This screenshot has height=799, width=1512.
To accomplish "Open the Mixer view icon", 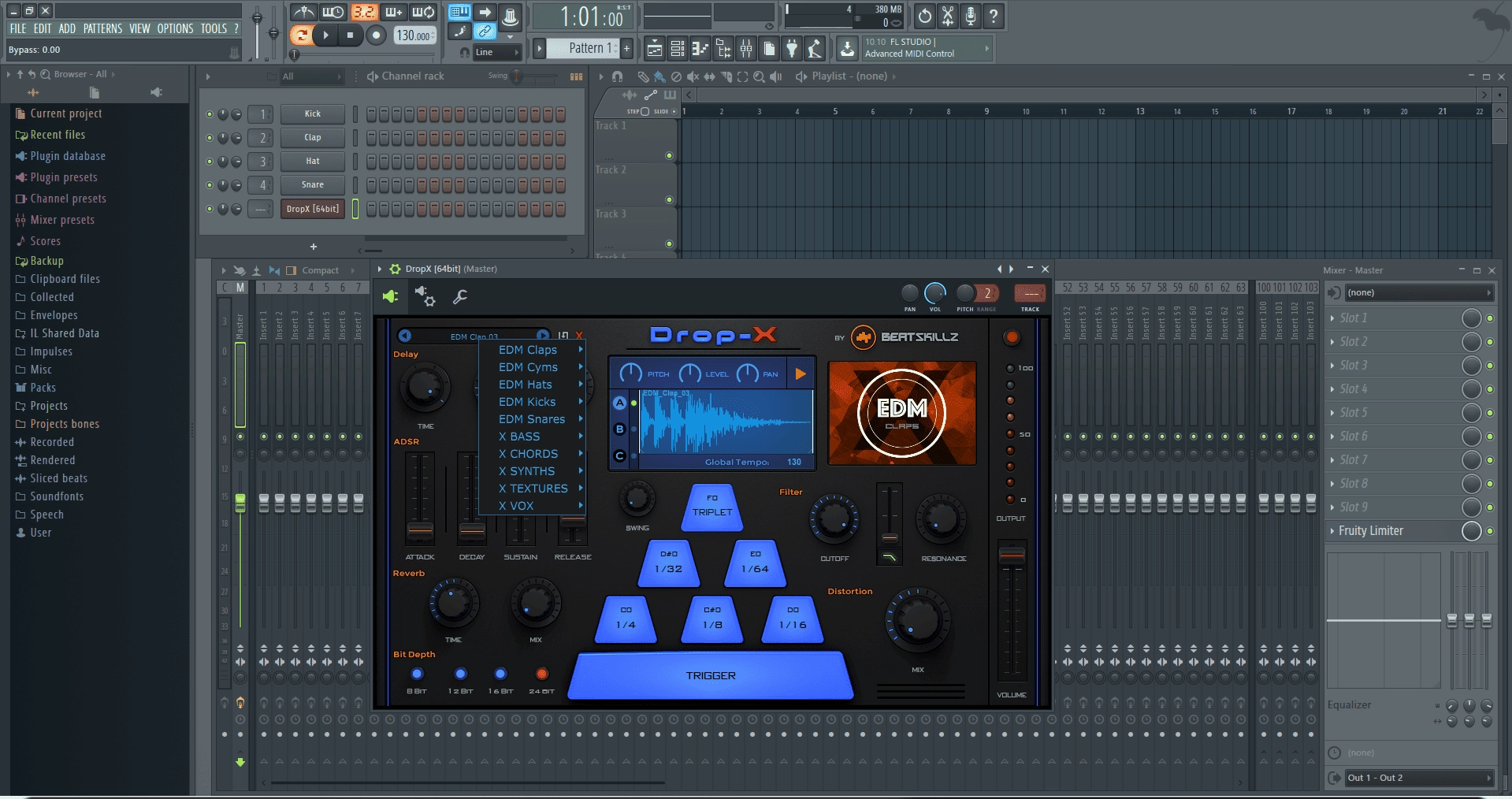I will [745, 49].
